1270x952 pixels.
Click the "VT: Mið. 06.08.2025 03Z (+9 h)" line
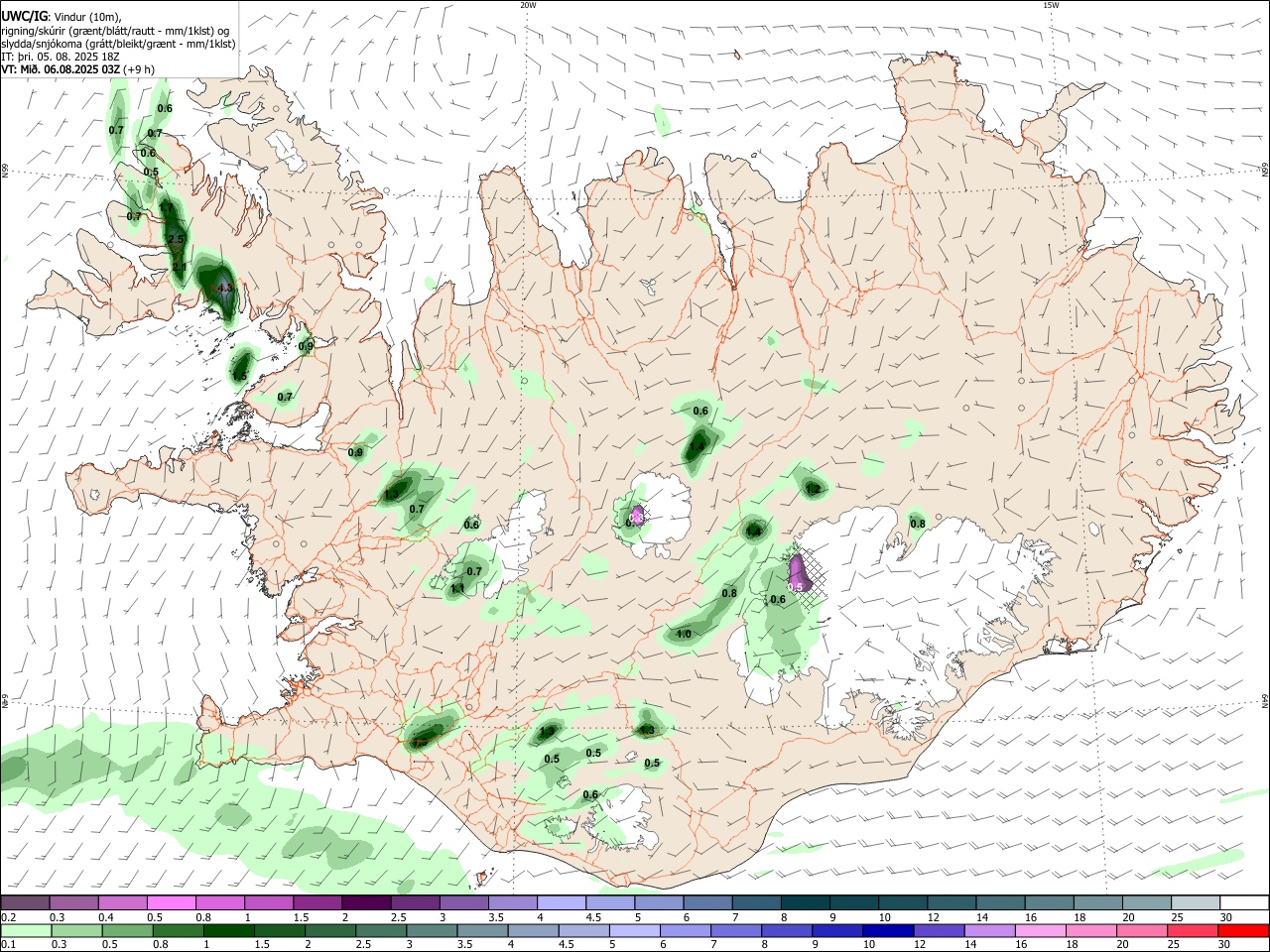coord(77,69)
